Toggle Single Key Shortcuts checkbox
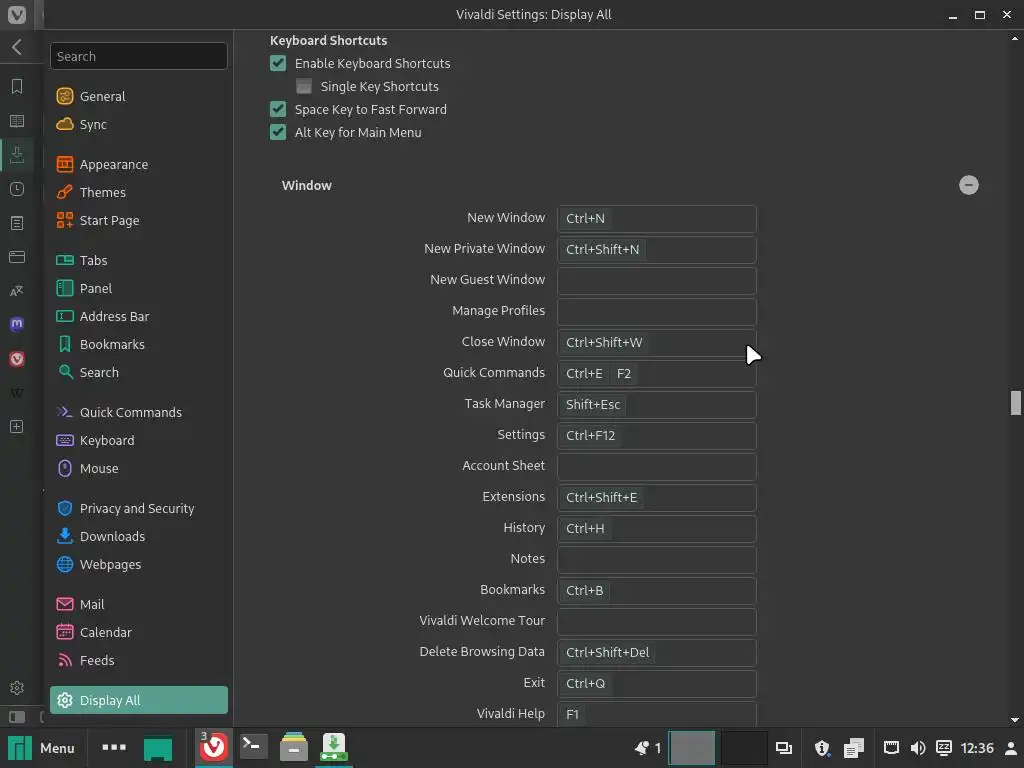 [304, 86]
